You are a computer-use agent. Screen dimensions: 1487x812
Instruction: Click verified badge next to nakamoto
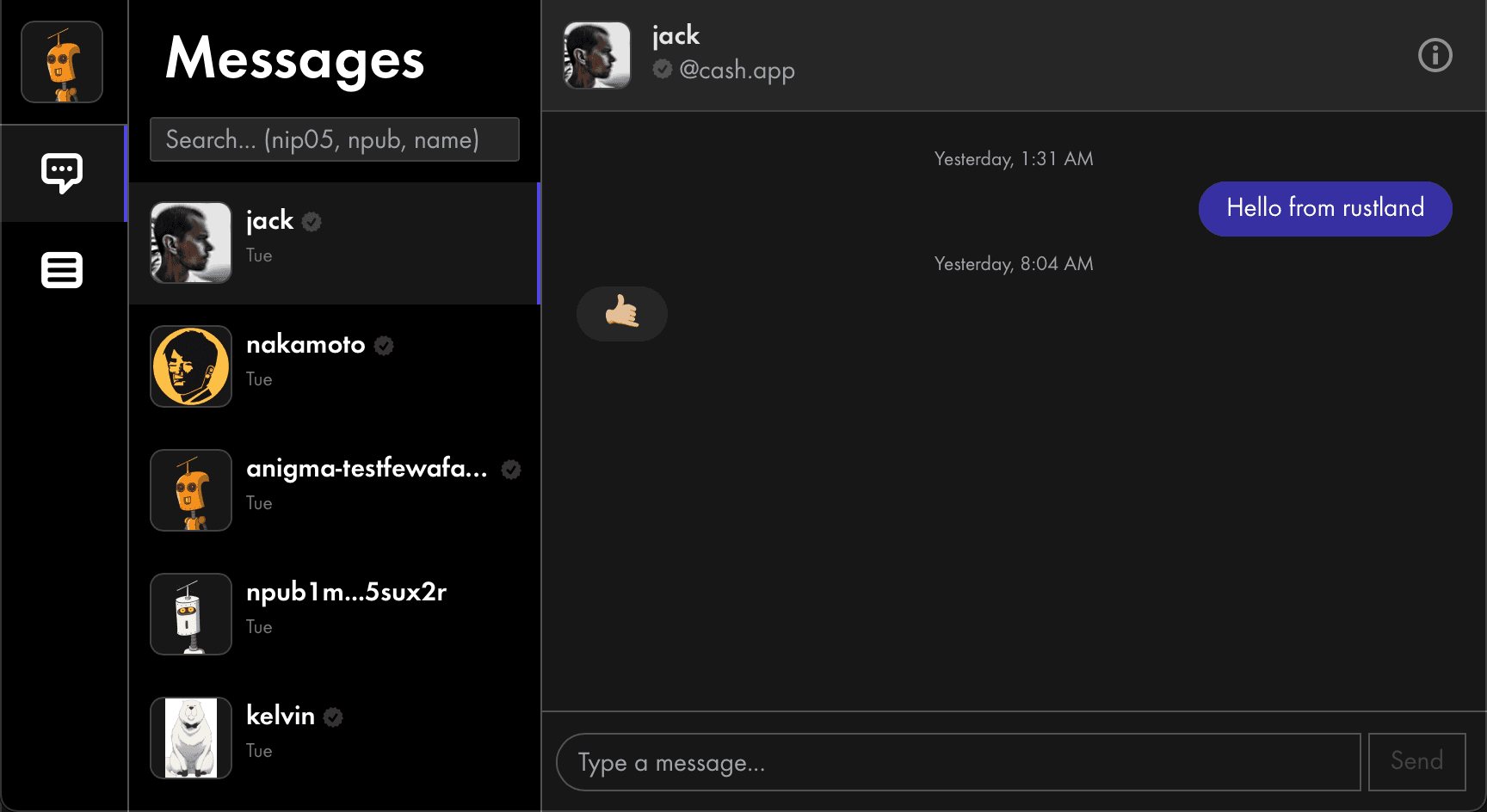(x=384, y=346)
